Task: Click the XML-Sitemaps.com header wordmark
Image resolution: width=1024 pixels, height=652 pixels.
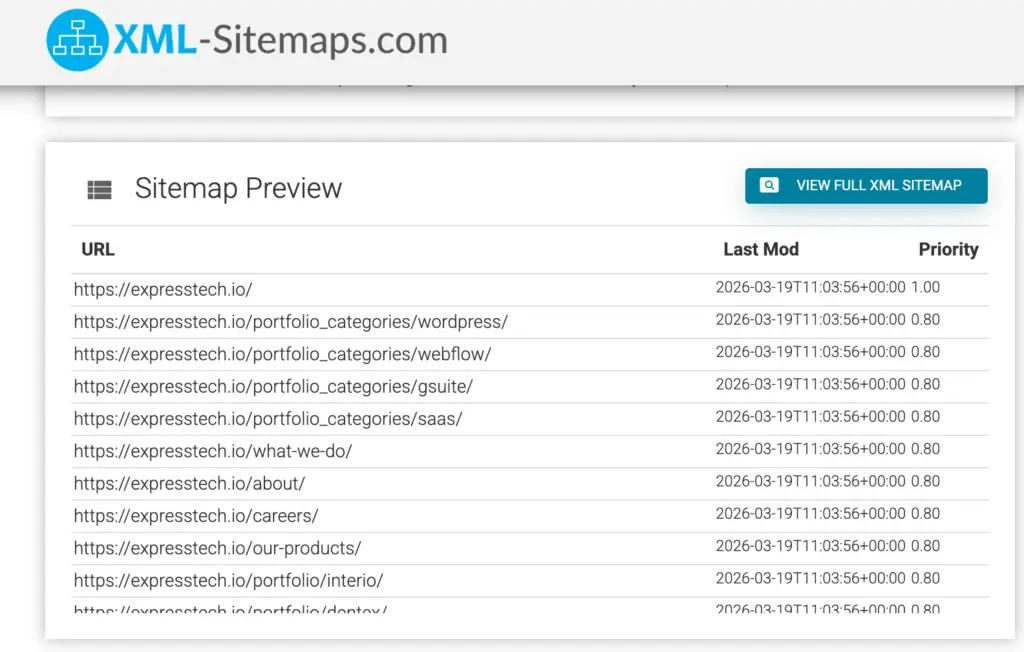Action: [280, 40]
